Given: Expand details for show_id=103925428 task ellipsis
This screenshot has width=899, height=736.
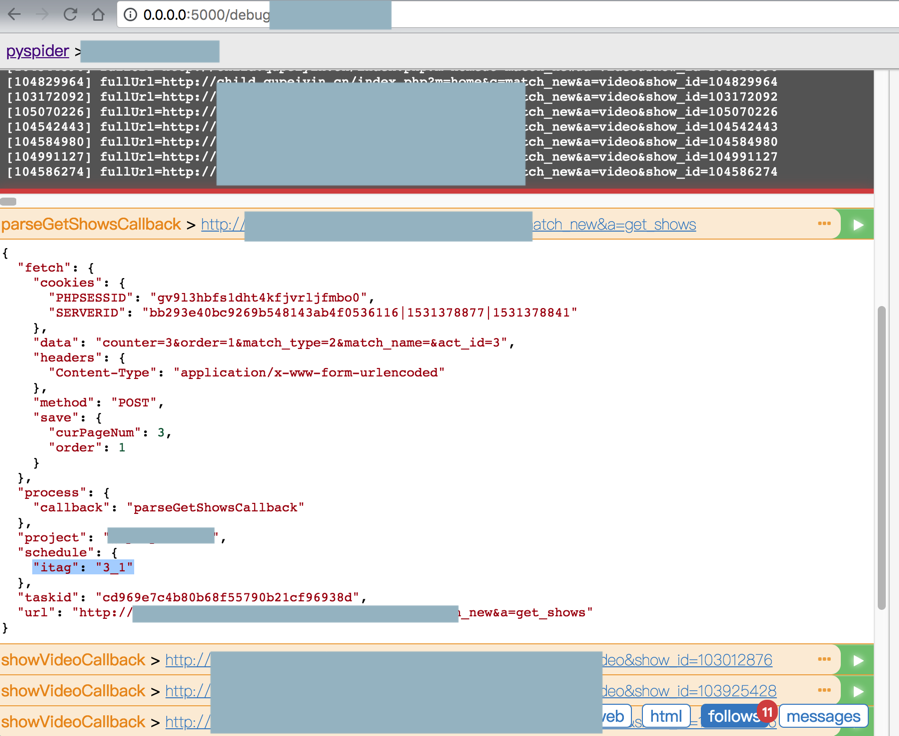Looking at the screenshot, I should click(824, 690).
